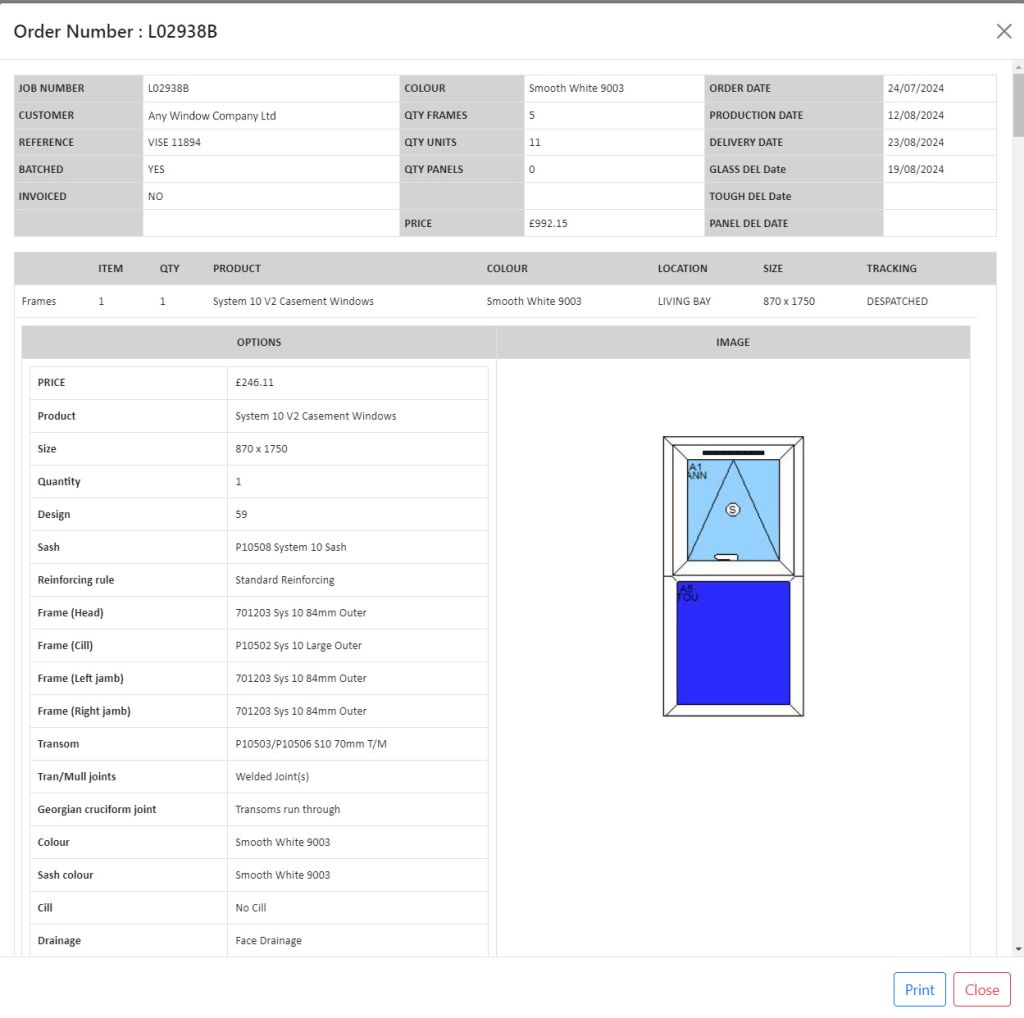Click the vertical scrollbar thumb
Viewport: 1024px width, 1018px height.
(x=1018, y=105)
